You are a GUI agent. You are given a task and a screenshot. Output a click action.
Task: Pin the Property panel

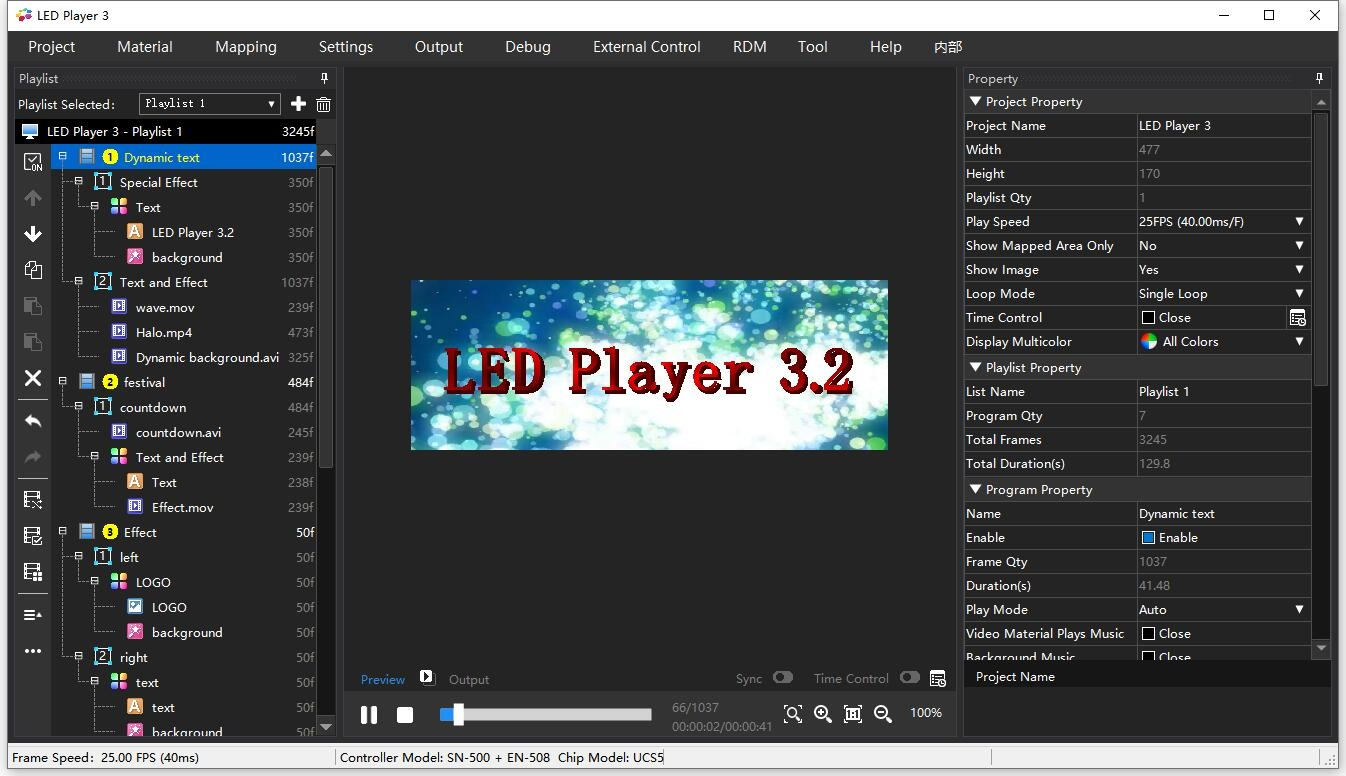(1319, 78)
